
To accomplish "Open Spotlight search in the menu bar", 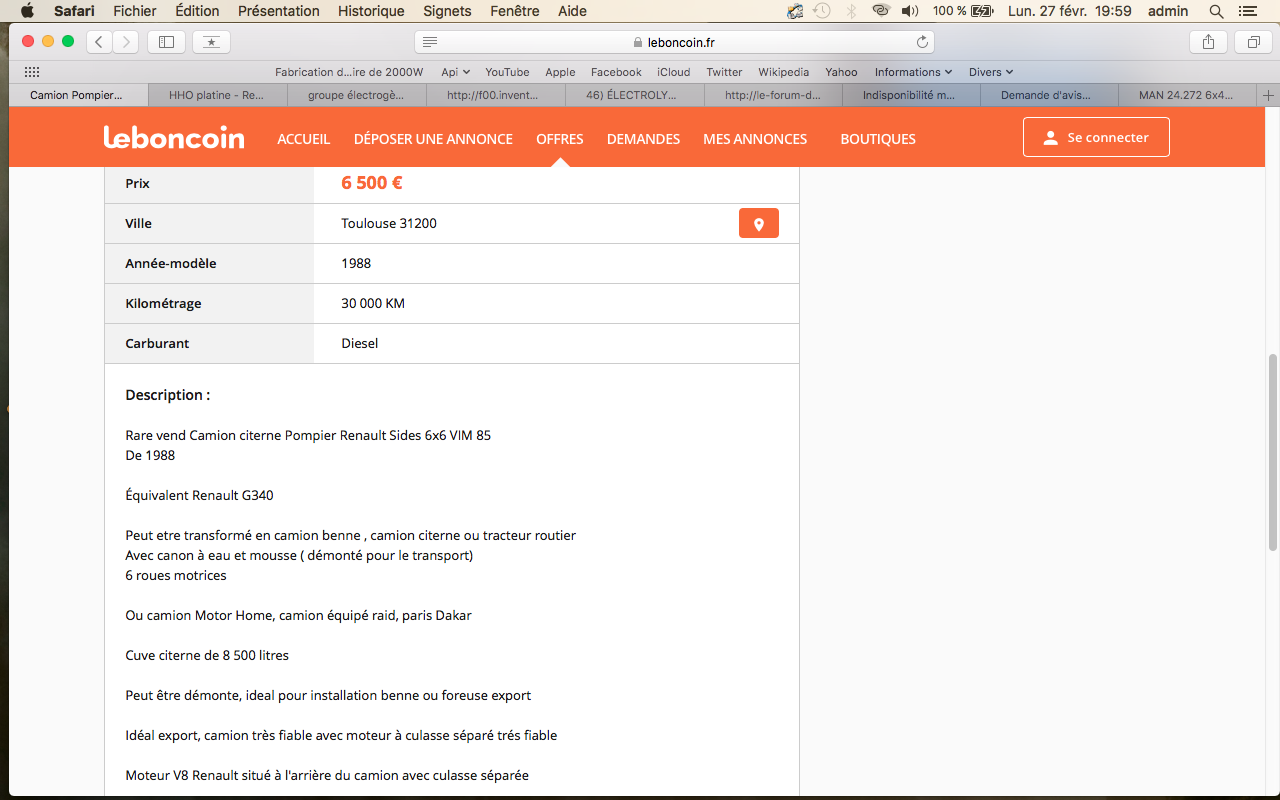I will [1216, 11].
